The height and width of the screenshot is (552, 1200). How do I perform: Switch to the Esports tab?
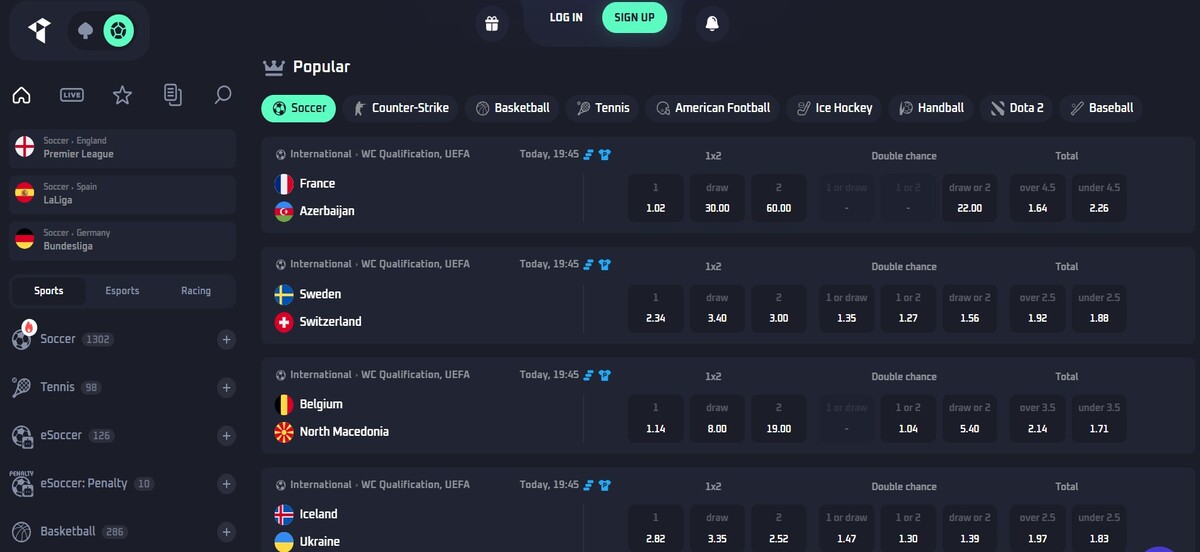tap(122, 291)
